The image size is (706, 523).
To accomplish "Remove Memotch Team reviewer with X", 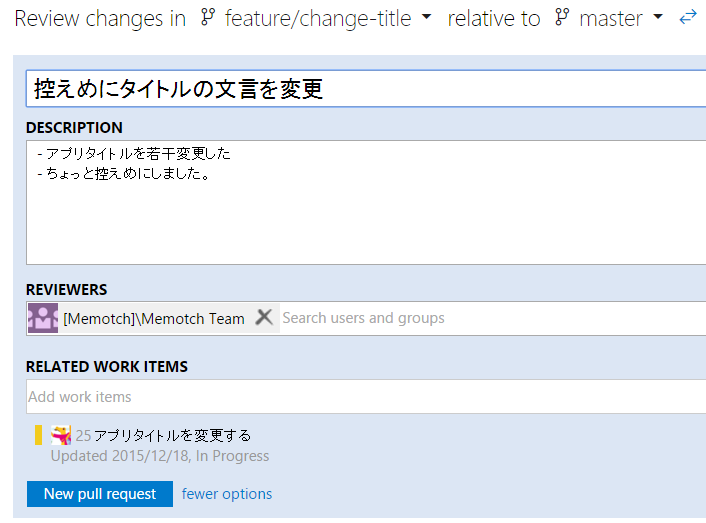I will 264,317.
